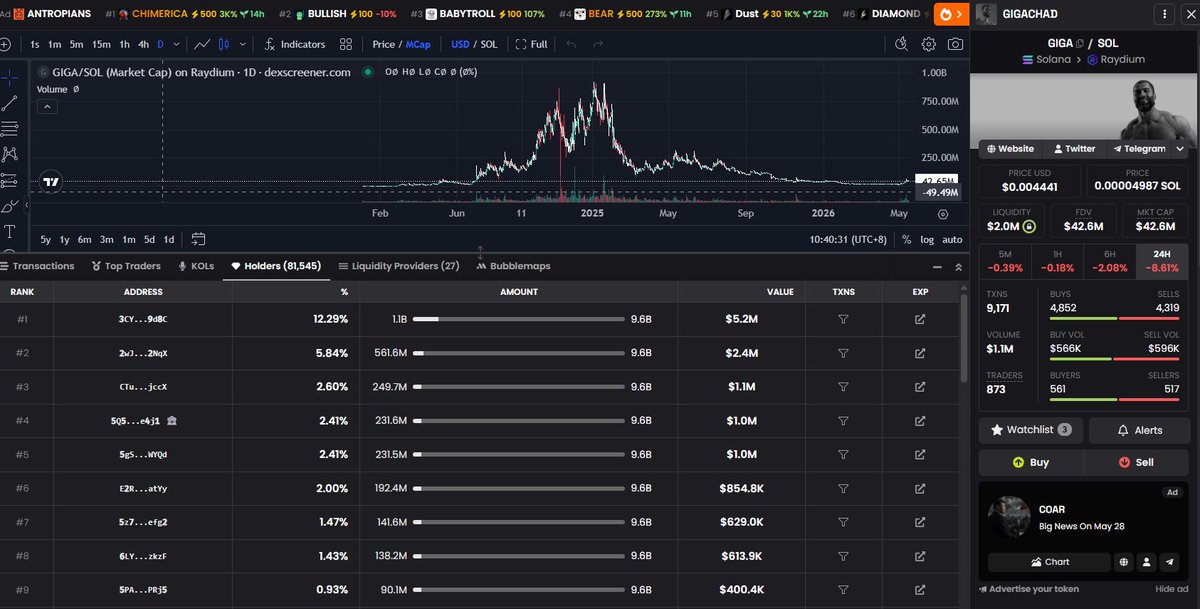1200x609 pixels.
Task: Open explorer link for holder 6LY...zkzF
Action: (920, 555)
